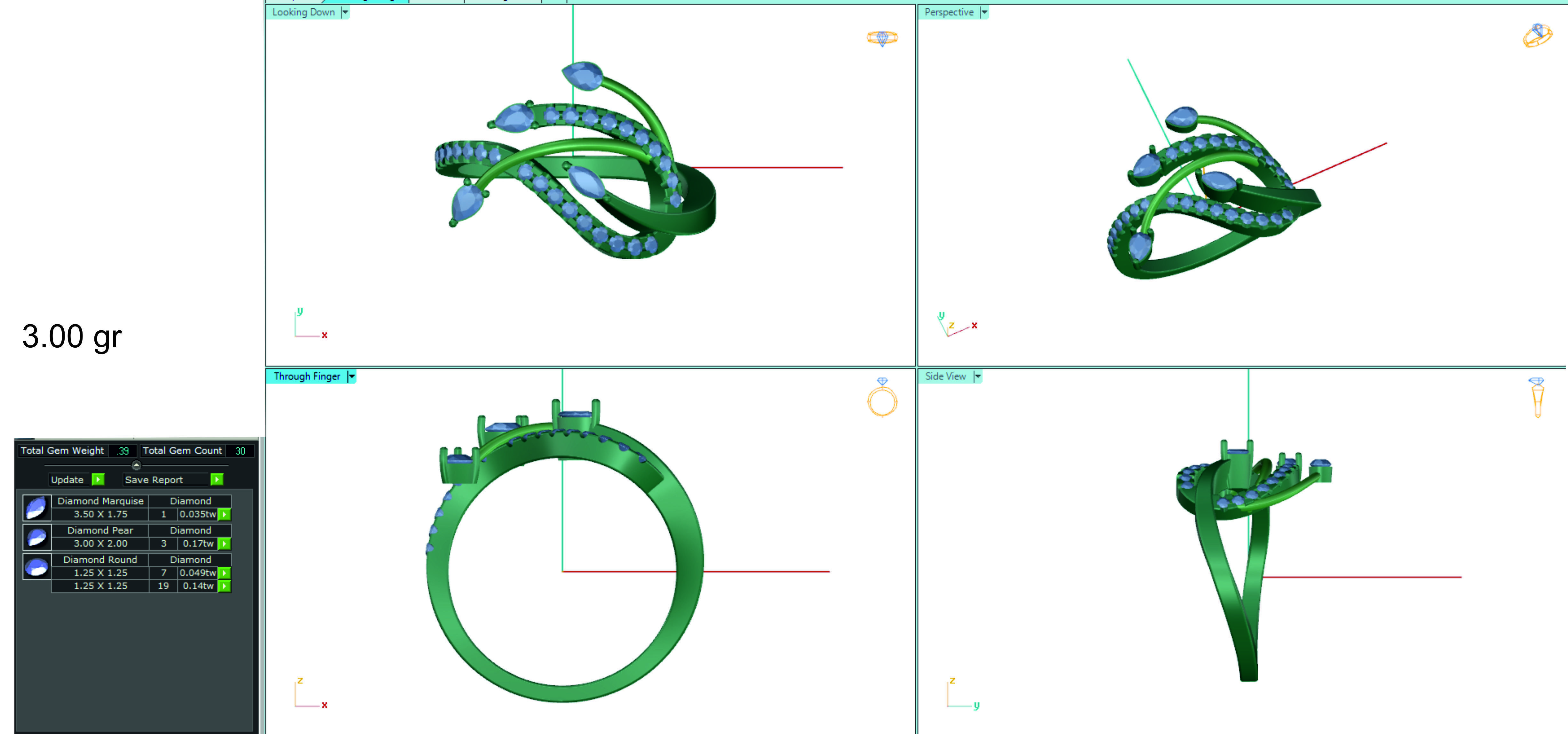Select the 'Diamond Round' name cell

[100, 559]
